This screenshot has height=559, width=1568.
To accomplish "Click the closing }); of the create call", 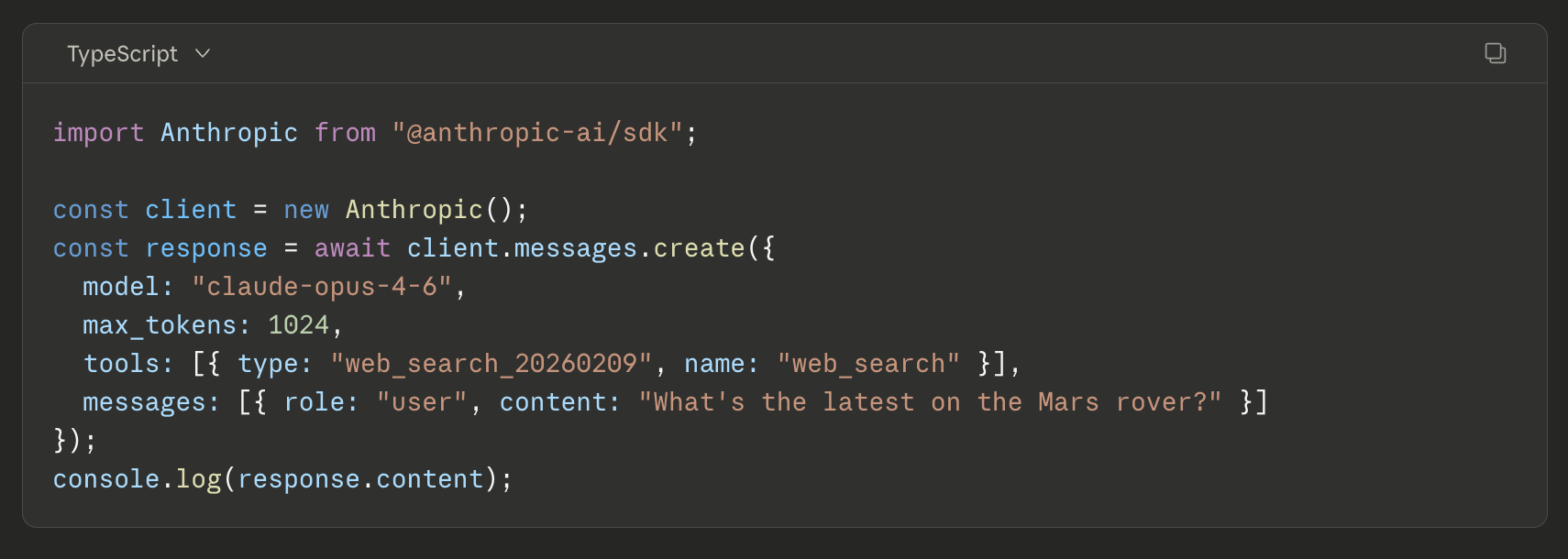I will 73,440.
